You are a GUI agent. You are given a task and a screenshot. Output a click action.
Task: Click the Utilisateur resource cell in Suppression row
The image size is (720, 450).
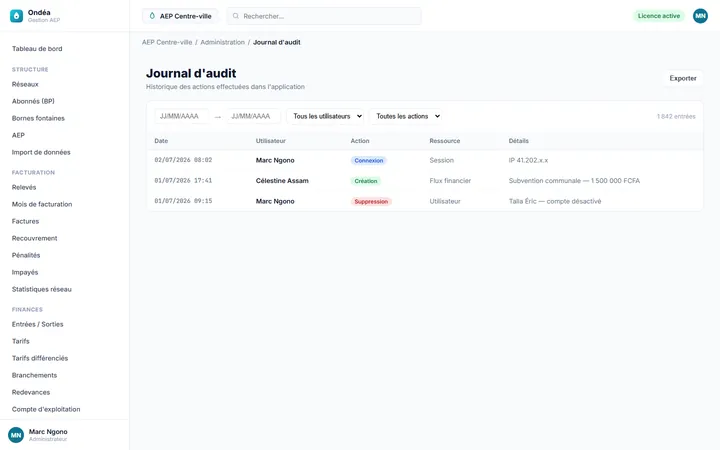point(445,201)
